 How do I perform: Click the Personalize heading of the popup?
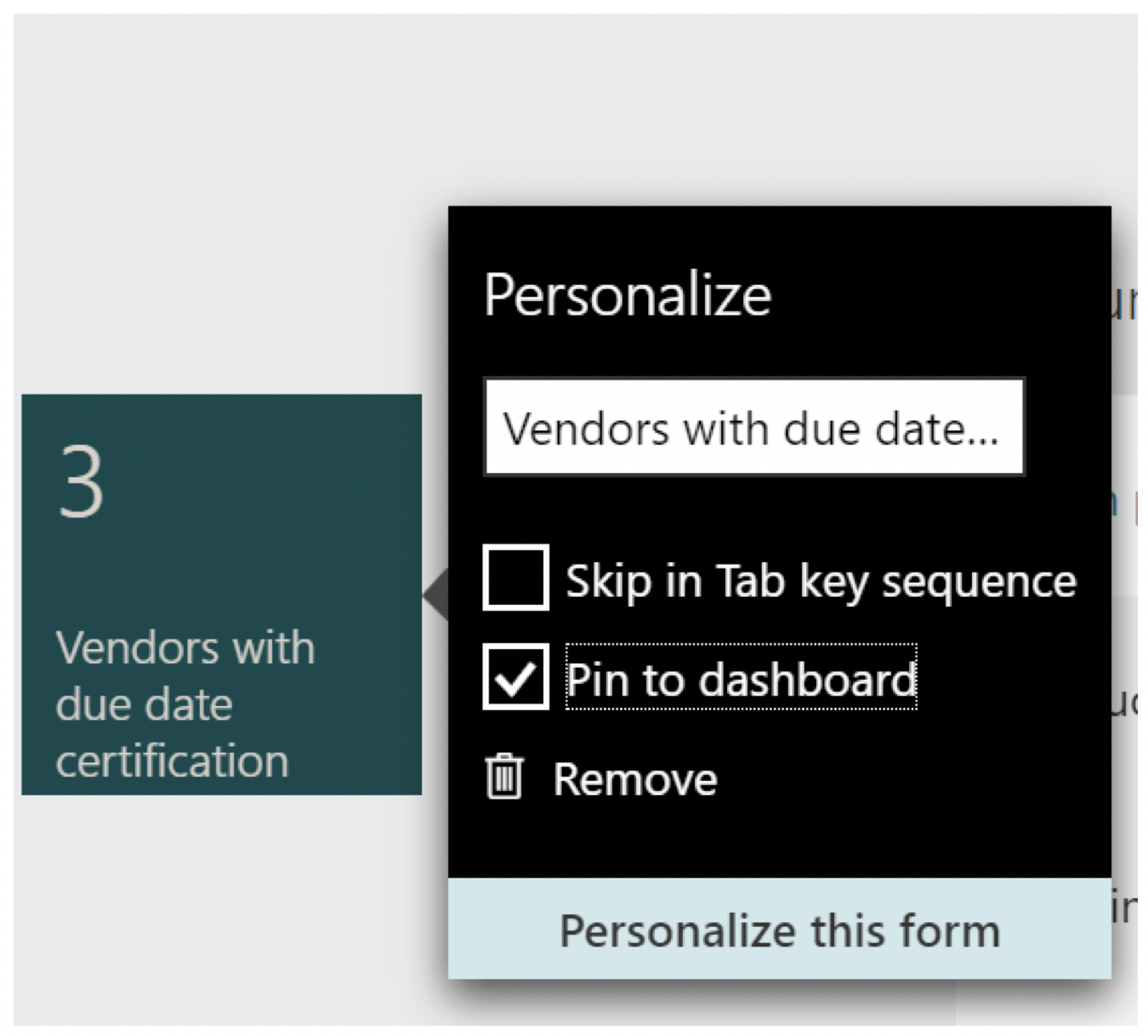click(628, 295)
